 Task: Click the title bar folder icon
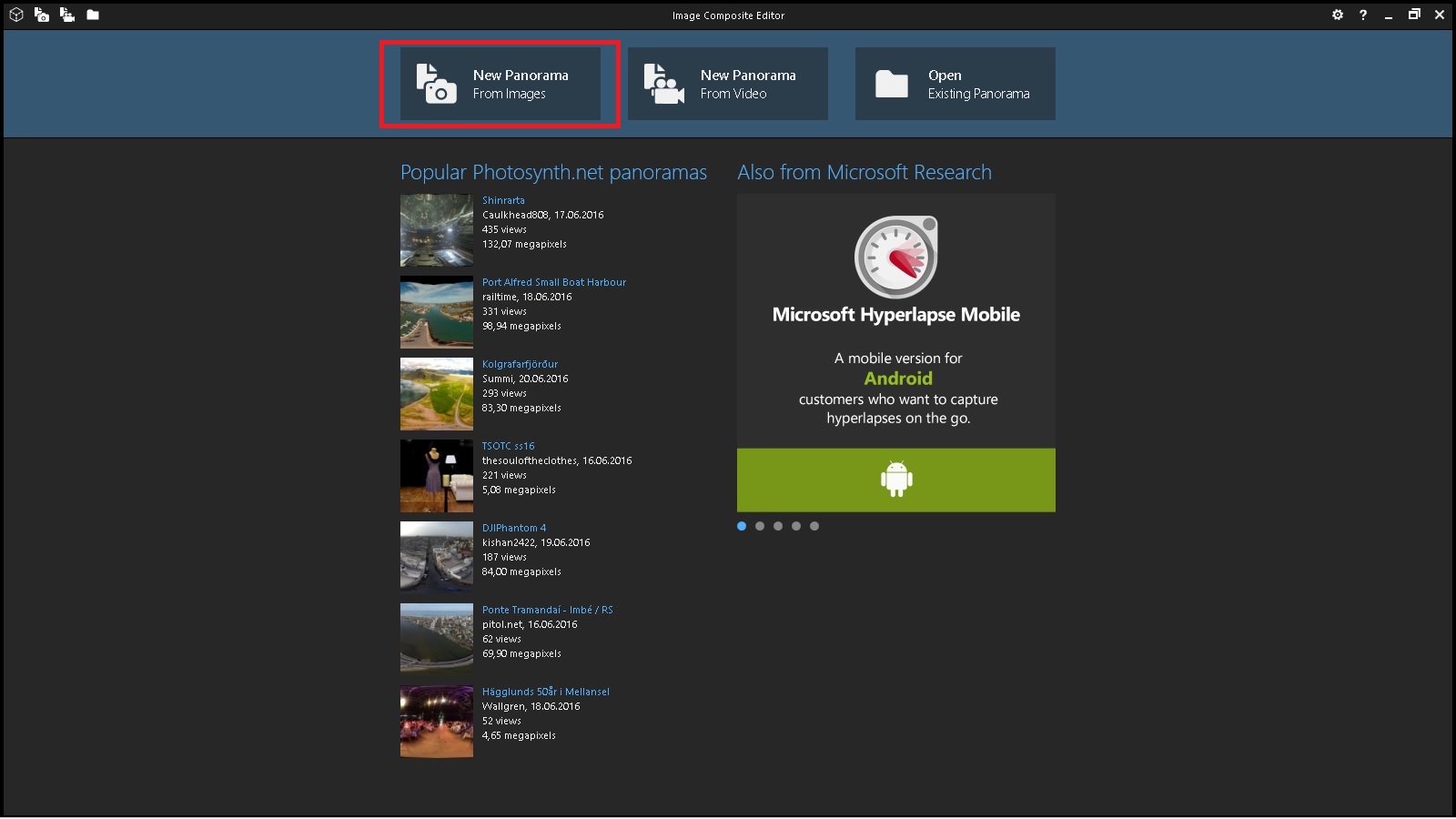[93, 15]
